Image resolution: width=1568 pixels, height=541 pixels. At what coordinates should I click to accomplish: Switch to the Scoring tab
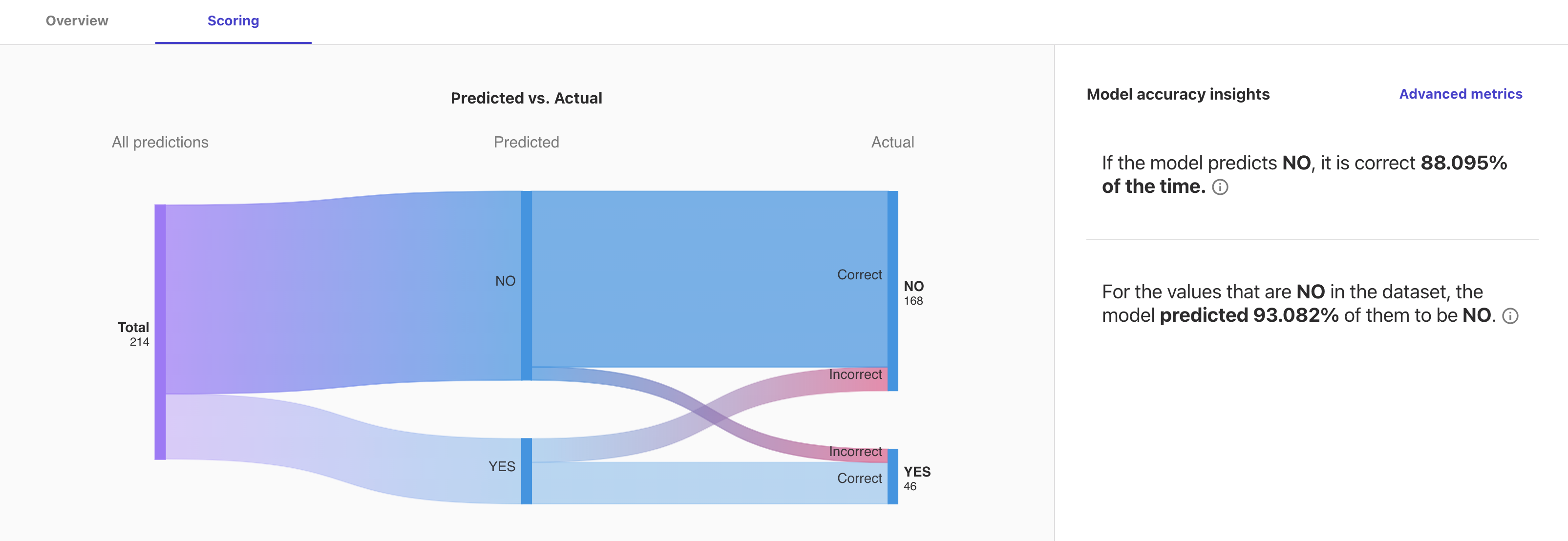click(233, 21)
